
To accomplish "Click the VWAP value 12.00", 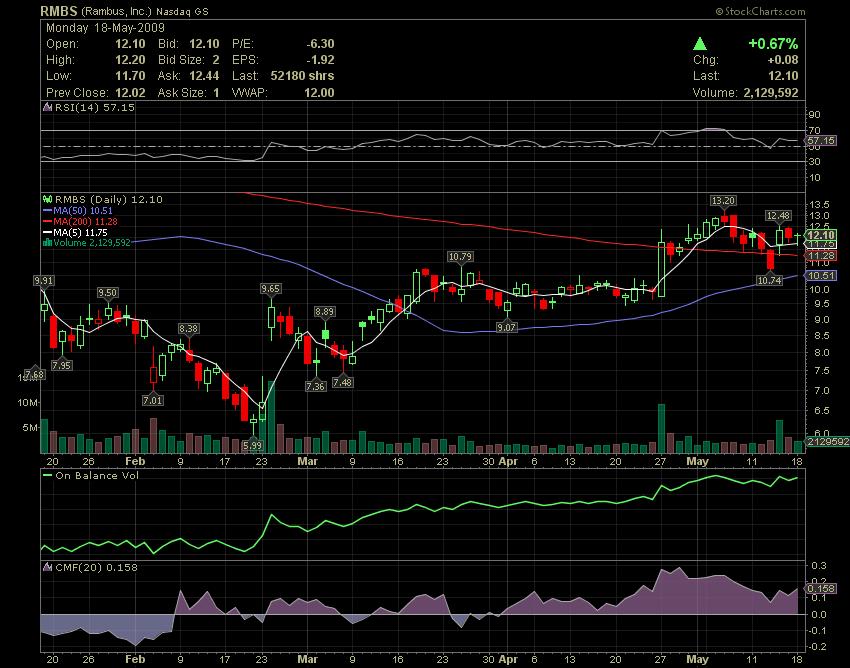I will point(319,92).
